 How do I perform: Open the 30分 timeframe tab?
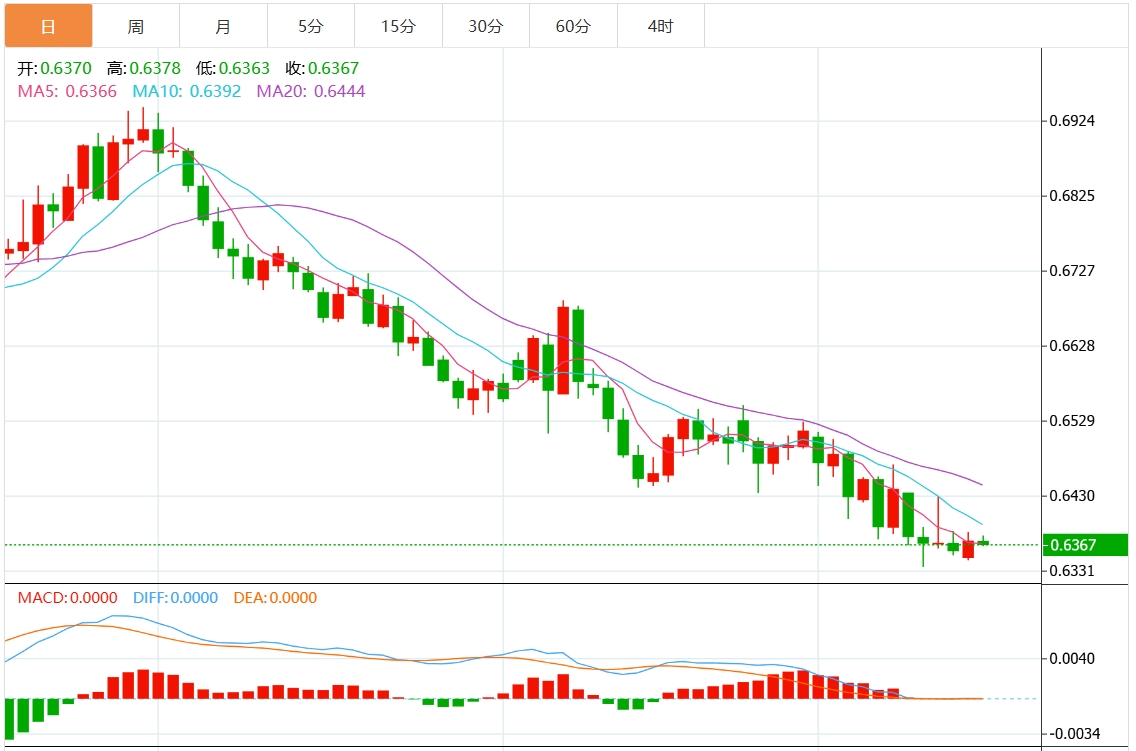(x=485, y=26)
